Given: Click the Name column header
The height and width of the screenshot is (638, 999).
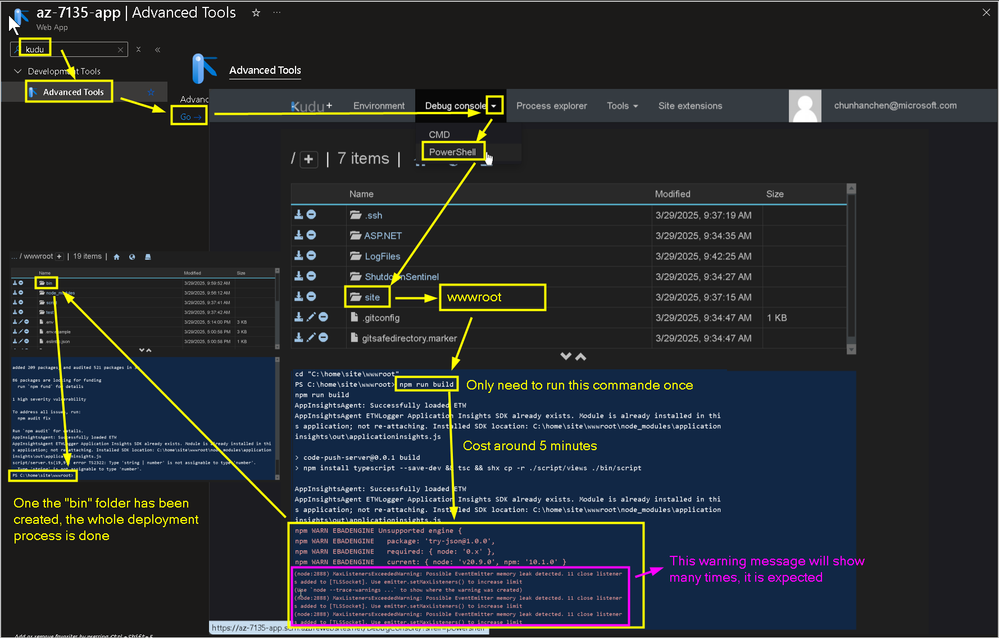Looking at the screenshot, I should click(x=361, y=194).
